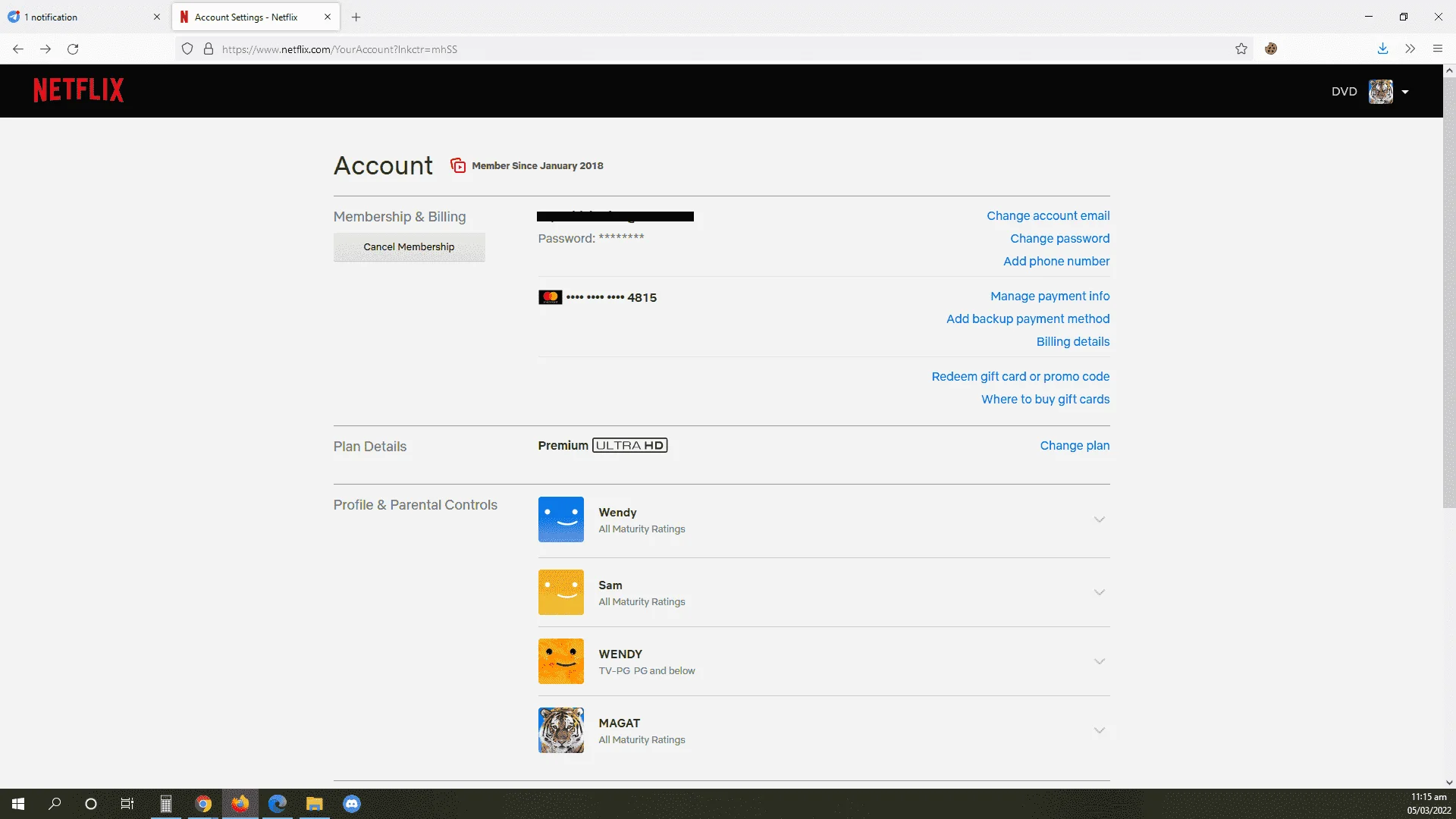
Task: Expand the Wendy profile settings
Action: [x=1099, y=519]
